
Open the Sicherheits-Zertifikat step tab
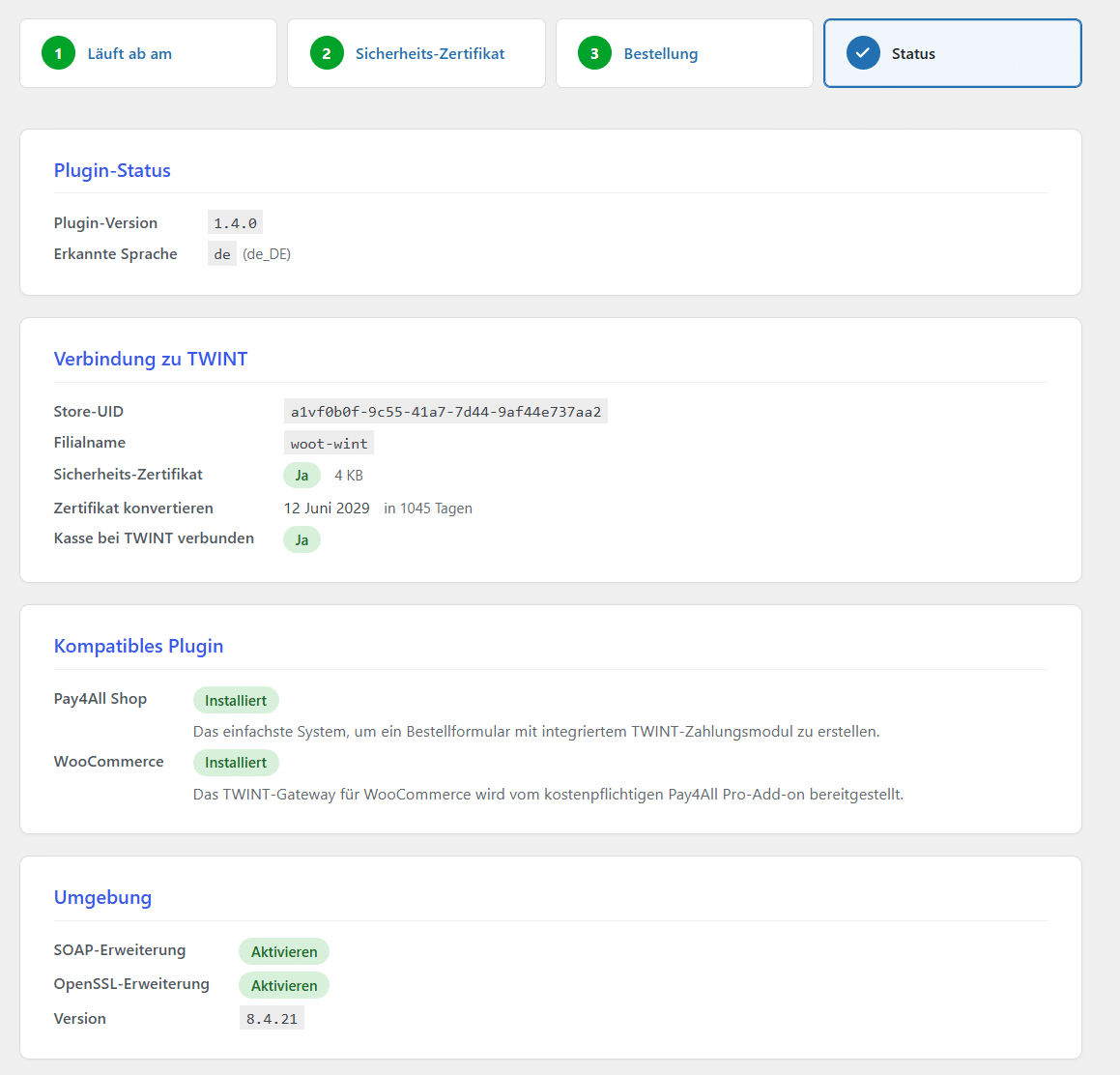416,53
